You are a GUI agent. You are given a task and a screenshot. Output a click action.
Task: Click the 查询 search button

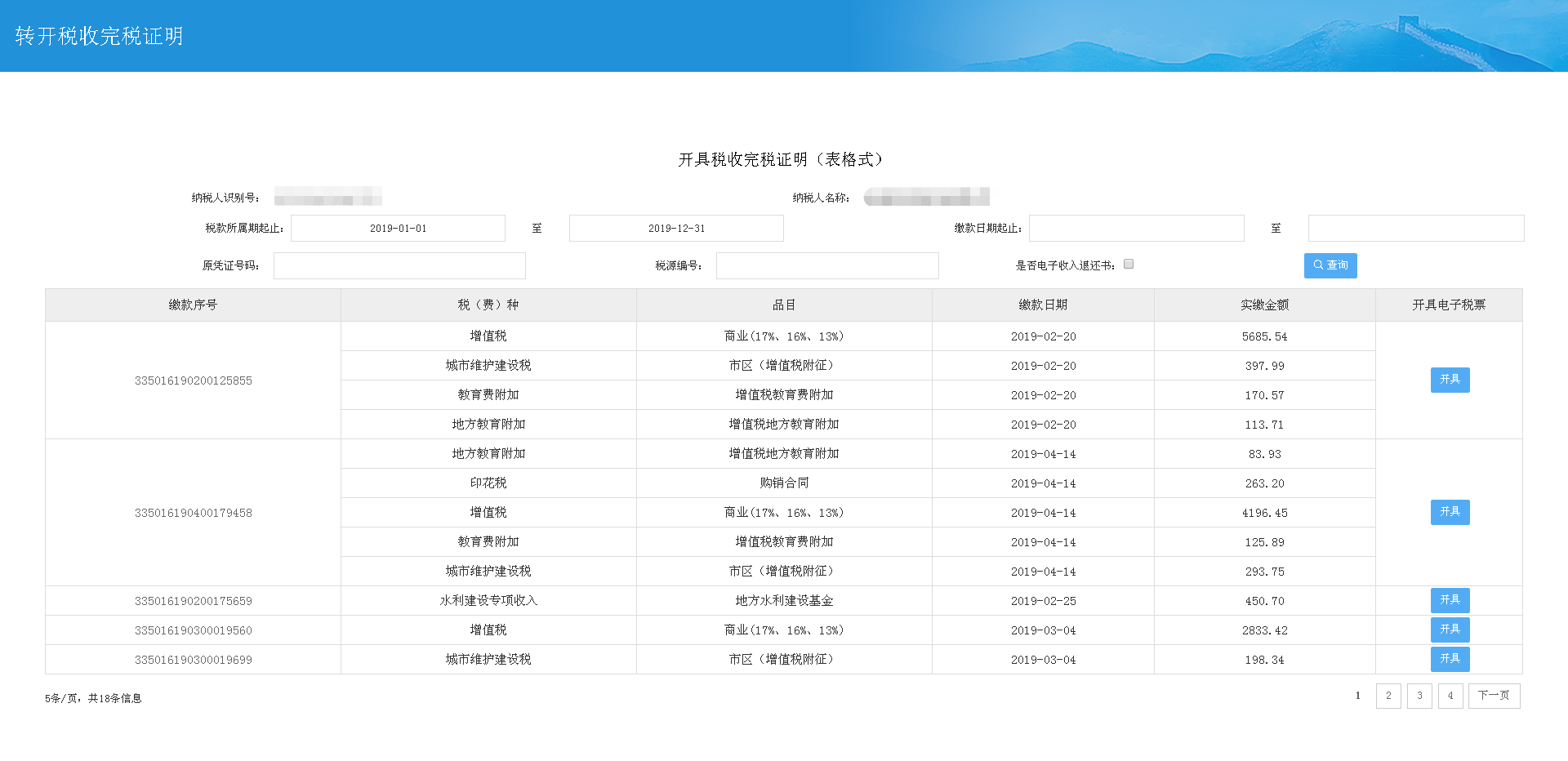click(1330, 265)
